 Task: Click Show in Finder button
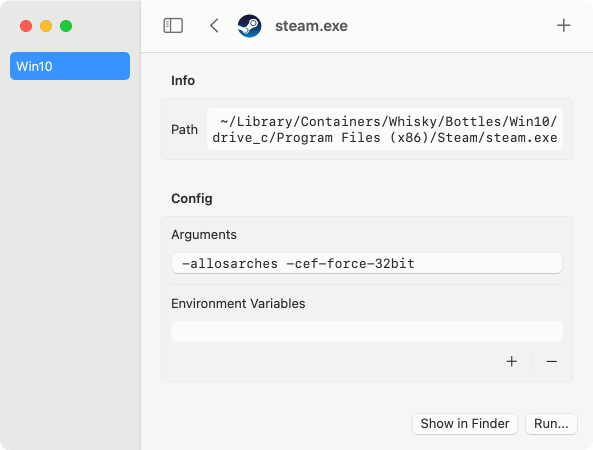(x=465, y=424)
